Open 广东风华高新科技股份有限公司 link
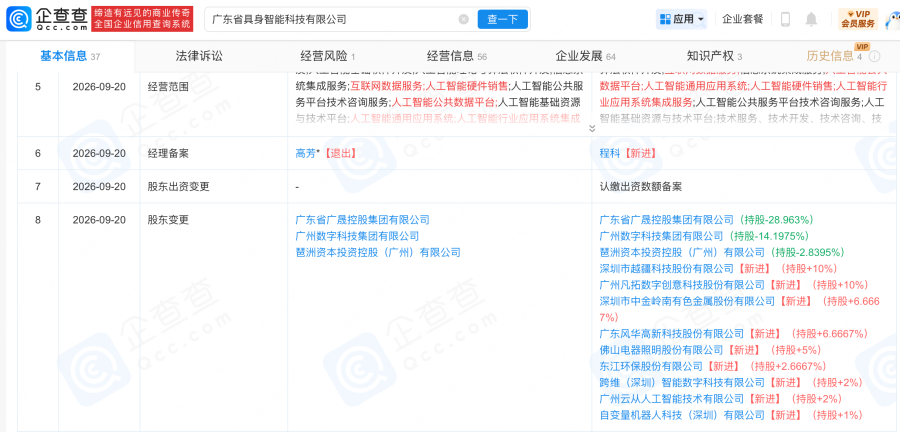Image resolution: width=900 pixels, height=432 pixels. [672, 333]
